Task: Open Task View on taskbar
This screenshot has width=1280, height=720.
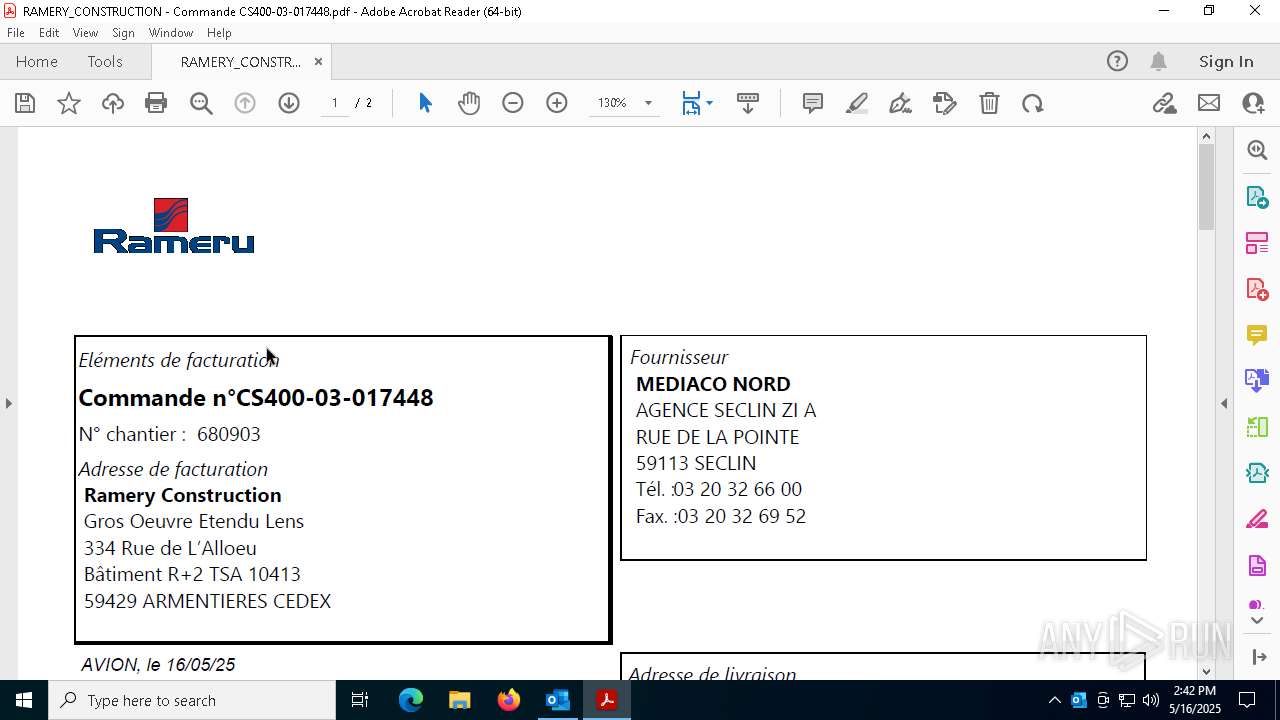Action: [360, 700]
